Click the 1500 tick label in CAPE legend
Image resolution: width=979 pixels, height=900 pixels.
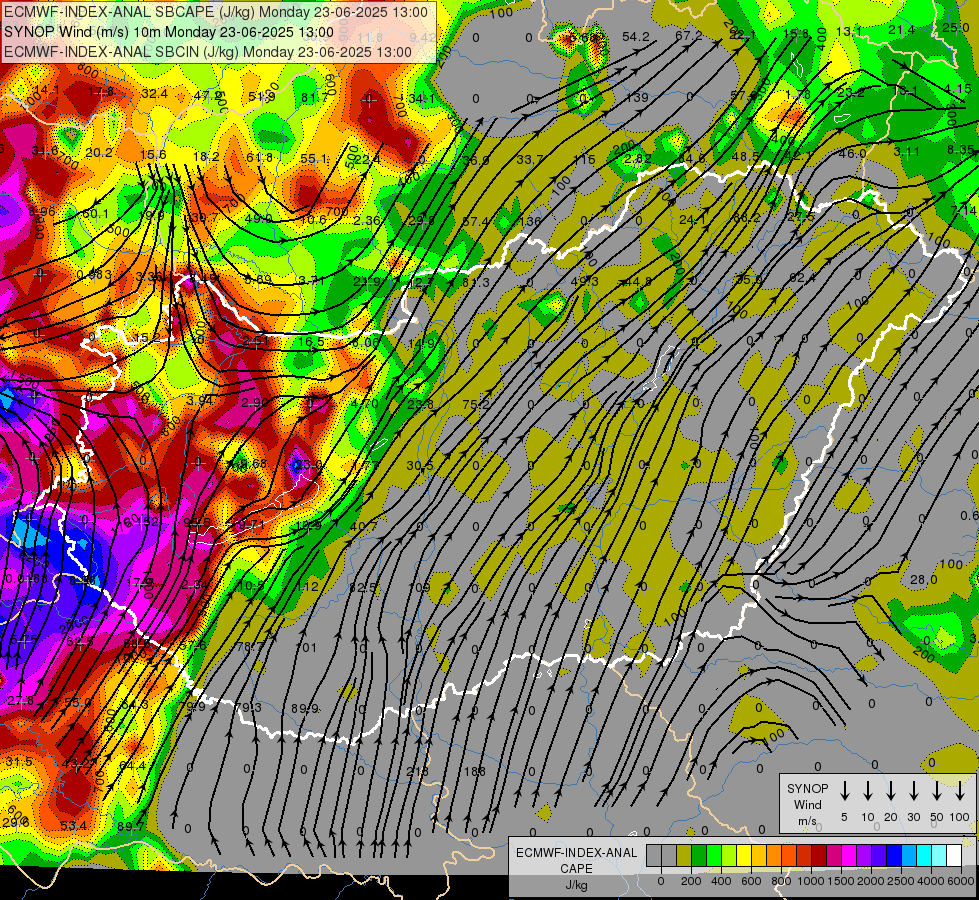(841, 881)
